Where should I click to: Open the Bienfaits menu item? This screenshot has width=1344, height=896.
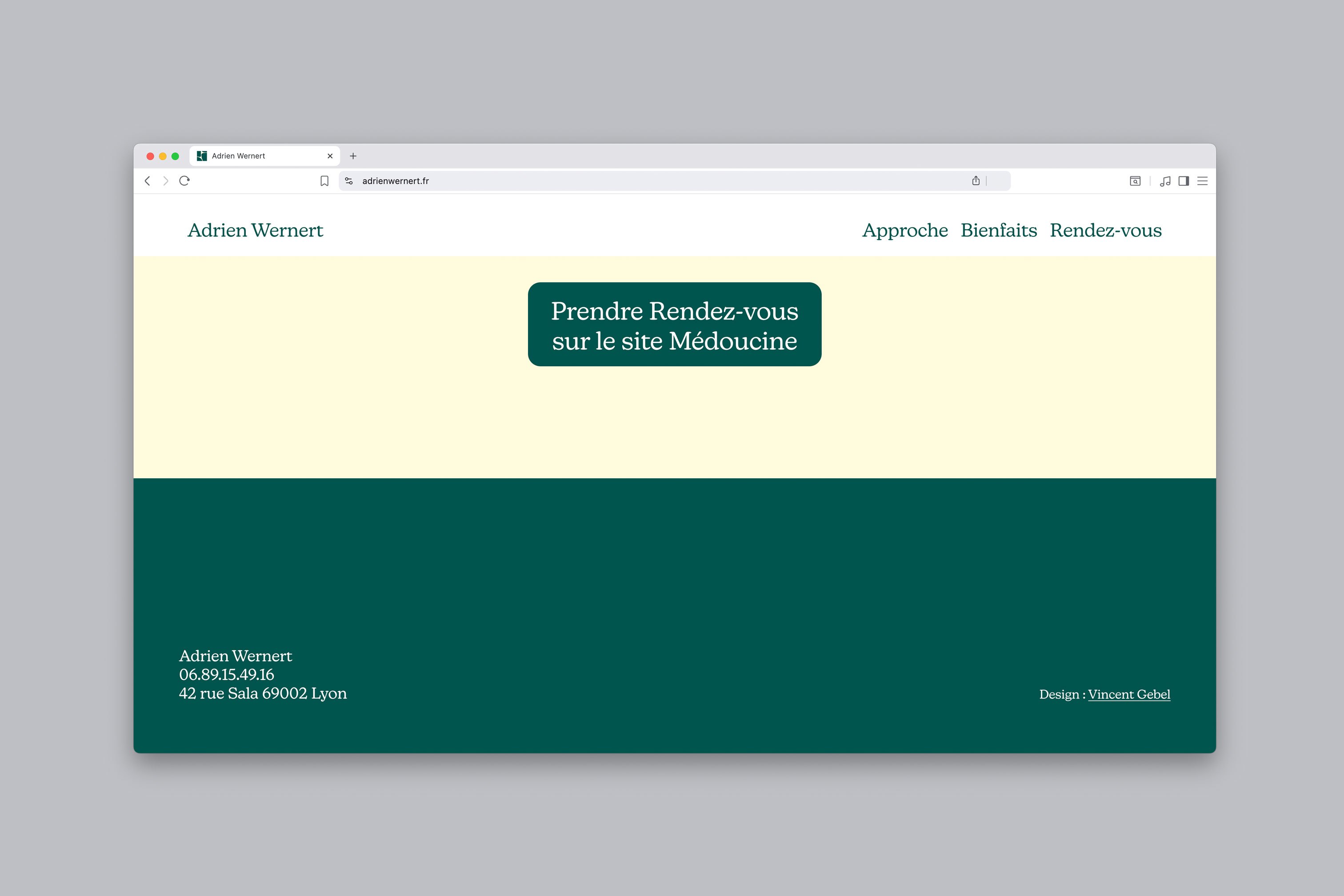[998, 230]
